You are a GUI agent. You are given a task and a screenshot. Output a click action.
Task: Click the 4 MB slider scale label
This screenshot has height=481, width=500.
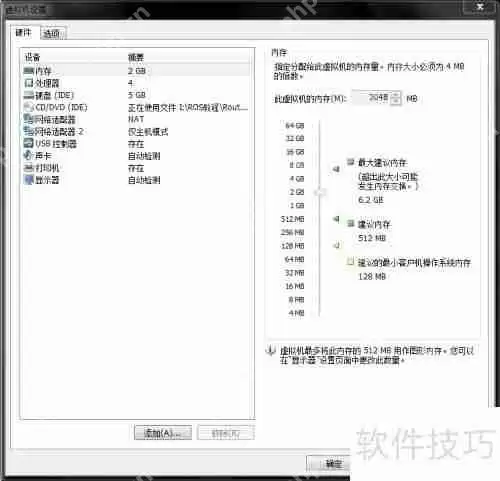296,313
